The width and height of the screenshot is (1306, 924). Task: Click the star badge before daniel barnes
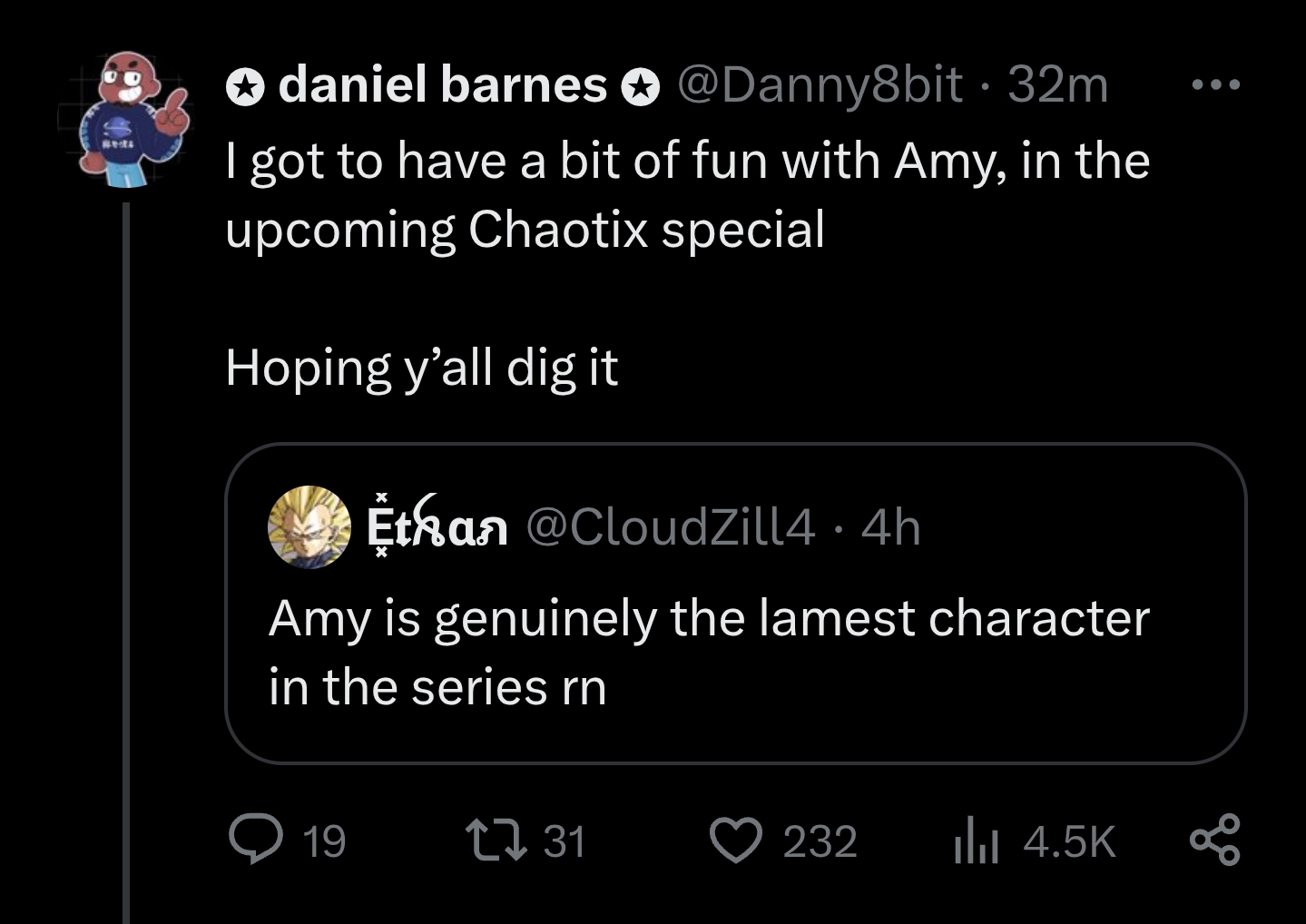[245, 87]
